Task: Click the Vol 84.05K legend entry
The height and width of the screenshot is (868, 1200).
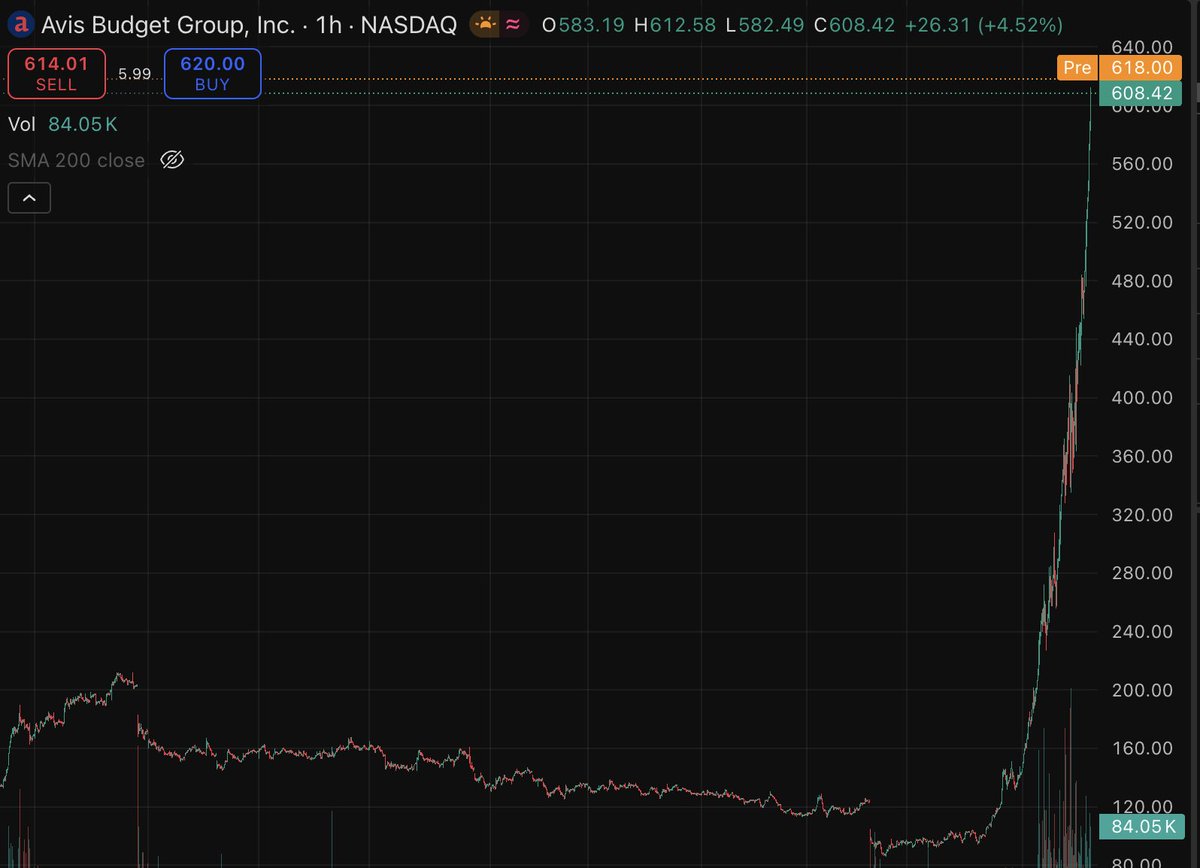Action: [x=63, y=124]
